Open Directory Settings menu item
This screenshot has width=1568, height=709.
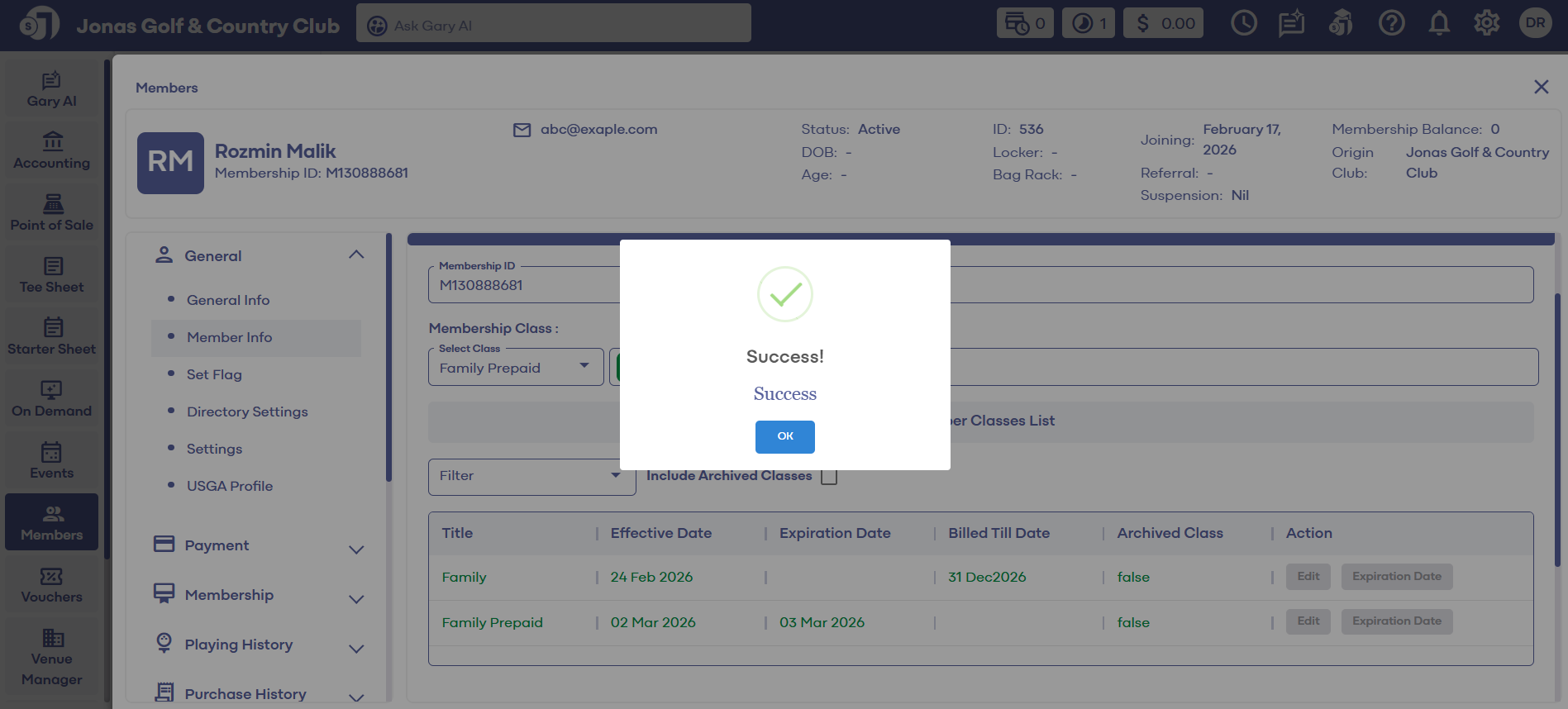(x=247, y=412)
